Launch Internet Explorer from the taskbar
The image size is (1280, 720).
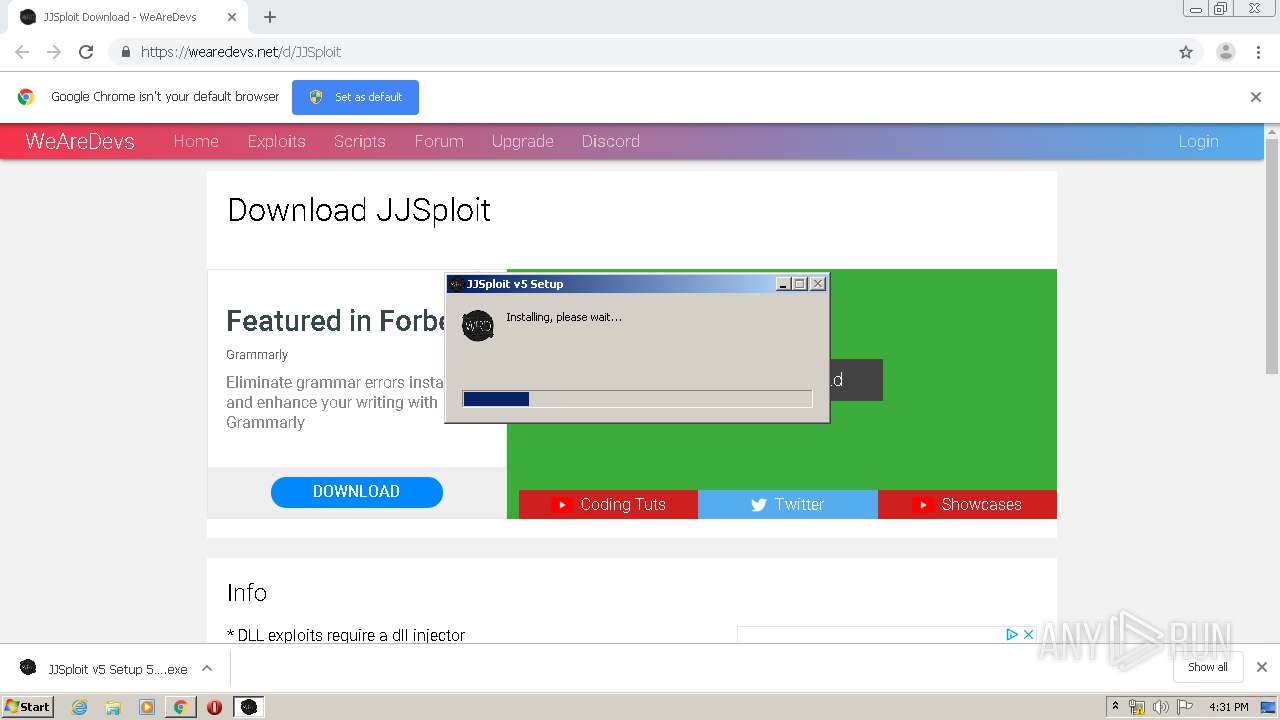pyautogui.click(x=80, y=707)
